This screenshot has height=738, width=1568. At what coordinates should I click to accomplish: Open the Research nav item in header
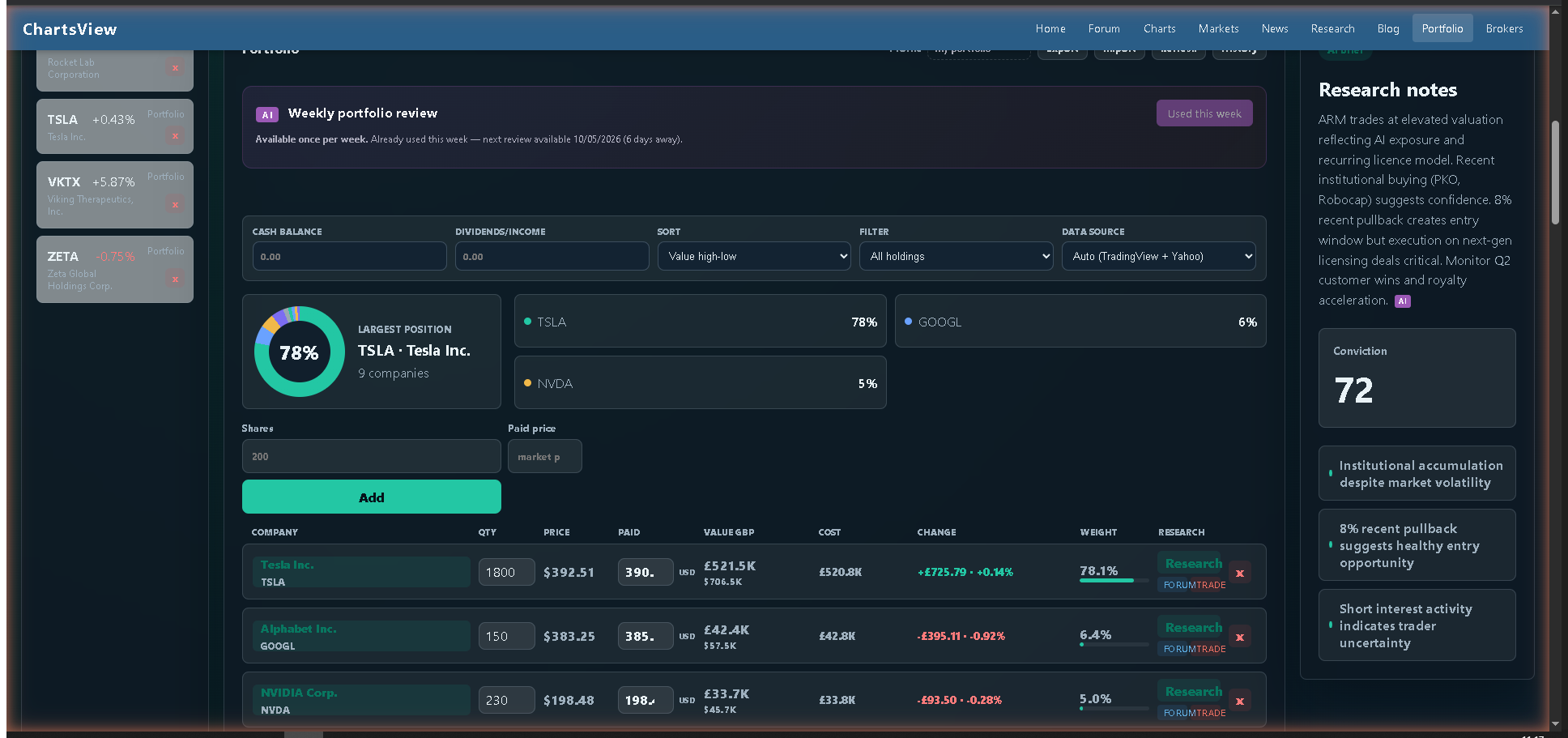[x=1333, y=28]
